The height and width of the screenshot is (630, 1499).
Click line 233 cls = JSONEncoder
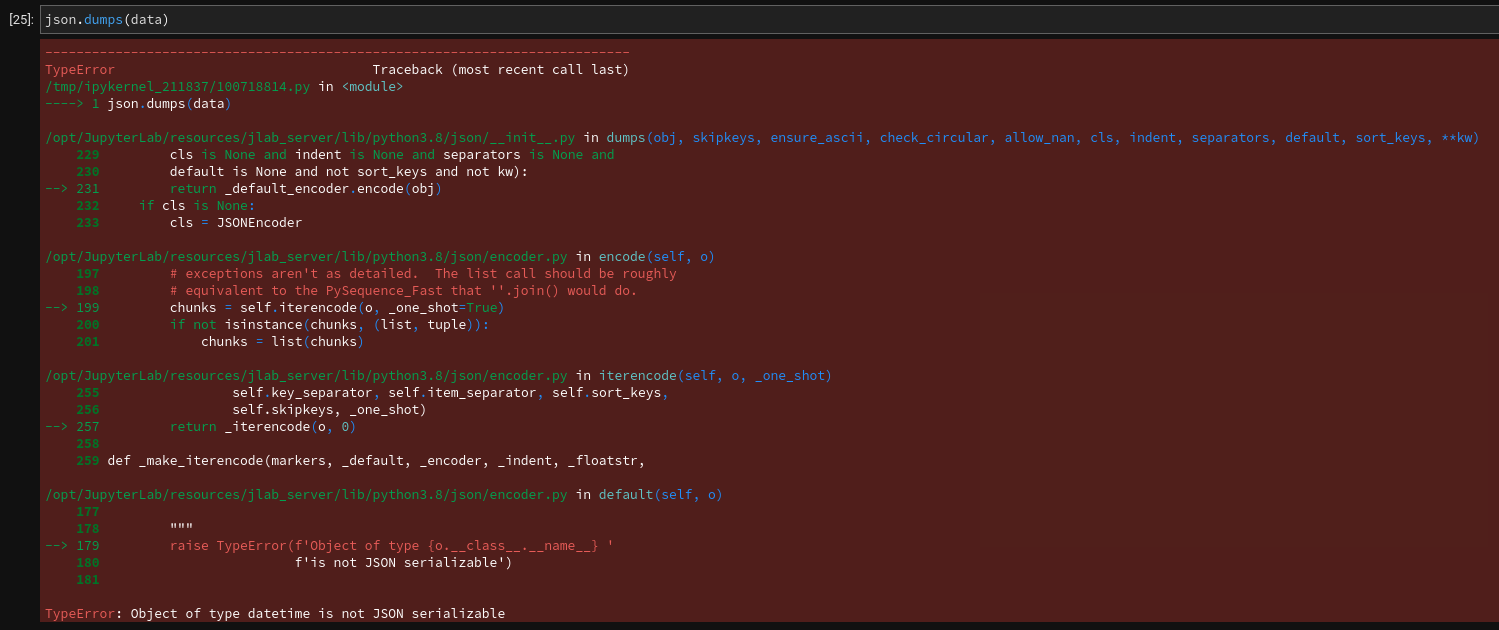(235, 223)
